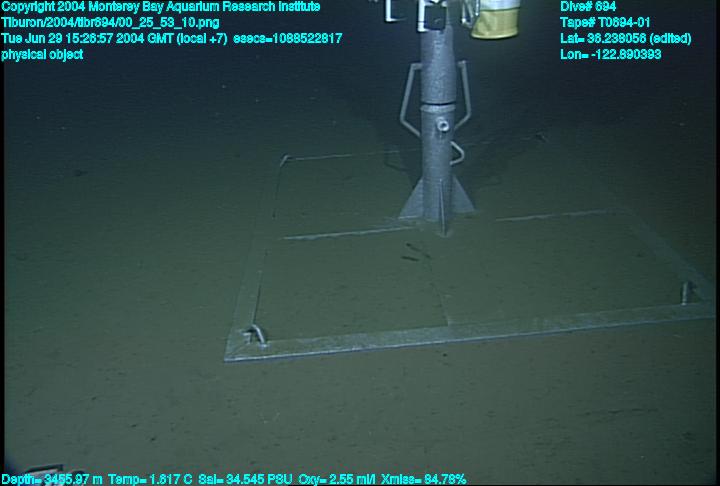Select the Depth= 3455.97 m readout
This screenshot has height=486, width=720.
pos(52,480)
